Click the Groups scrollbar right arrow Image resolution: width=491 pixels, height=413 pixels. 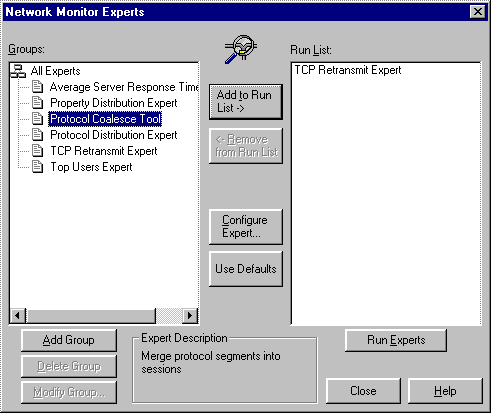[x=190, y=315]
